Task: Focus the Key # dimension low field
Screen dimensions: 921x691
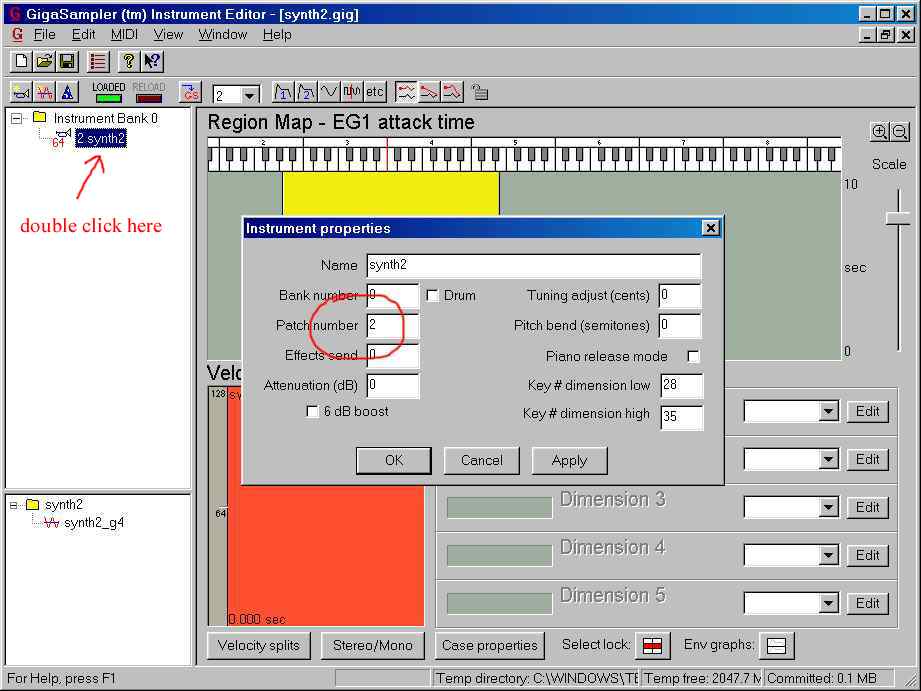Action: (682, 386)
